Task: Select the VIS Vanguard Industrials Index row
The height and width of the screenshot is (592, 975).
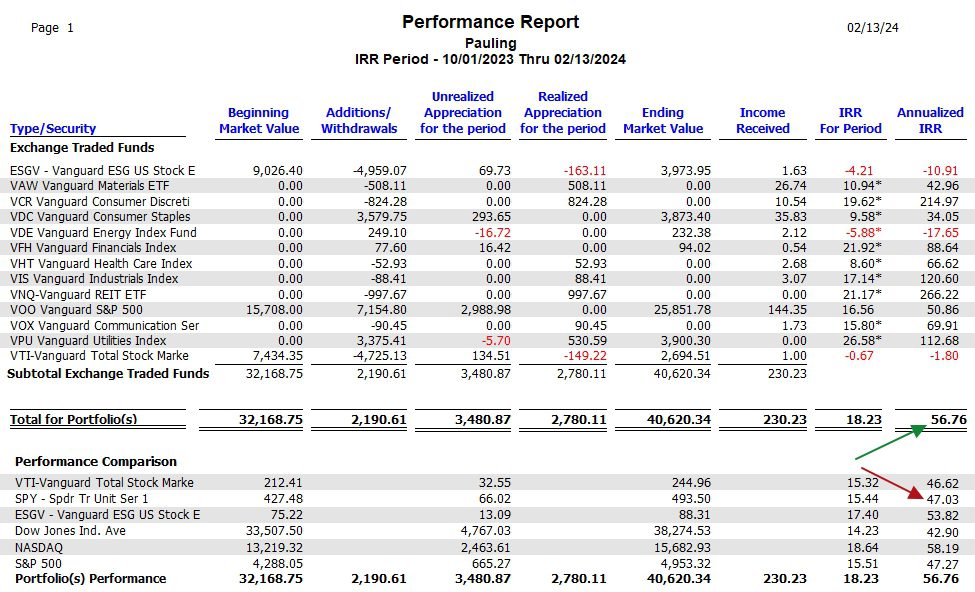Action: 488,279
